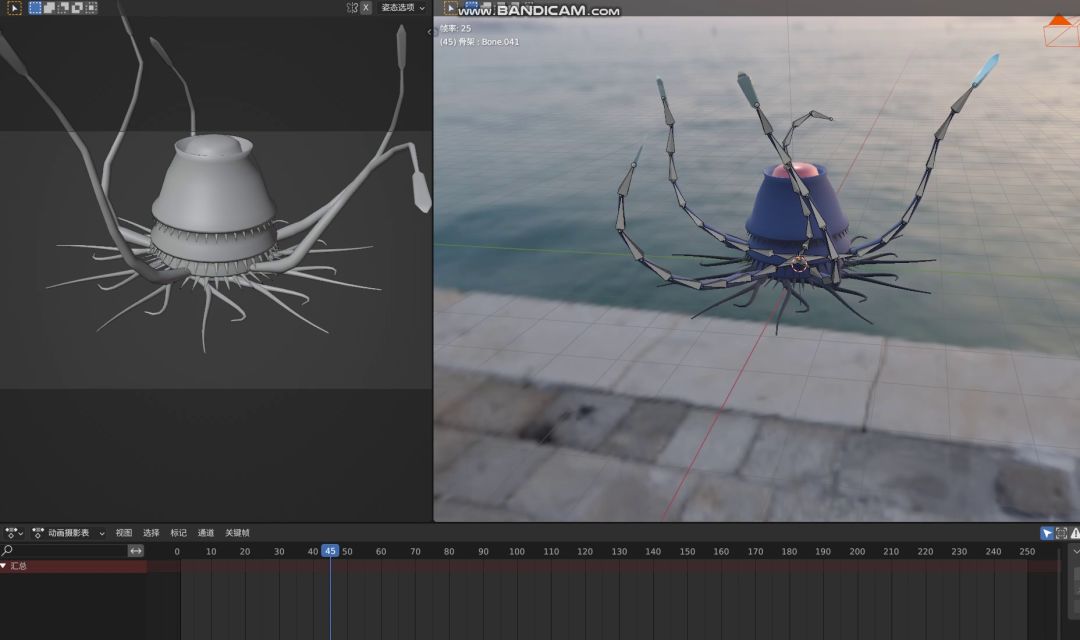Open the 姿态选项 dropdown
Image resolution: width=1080 pixels, height=640 pixels.
pyautogui.click(x=402, y=8)
